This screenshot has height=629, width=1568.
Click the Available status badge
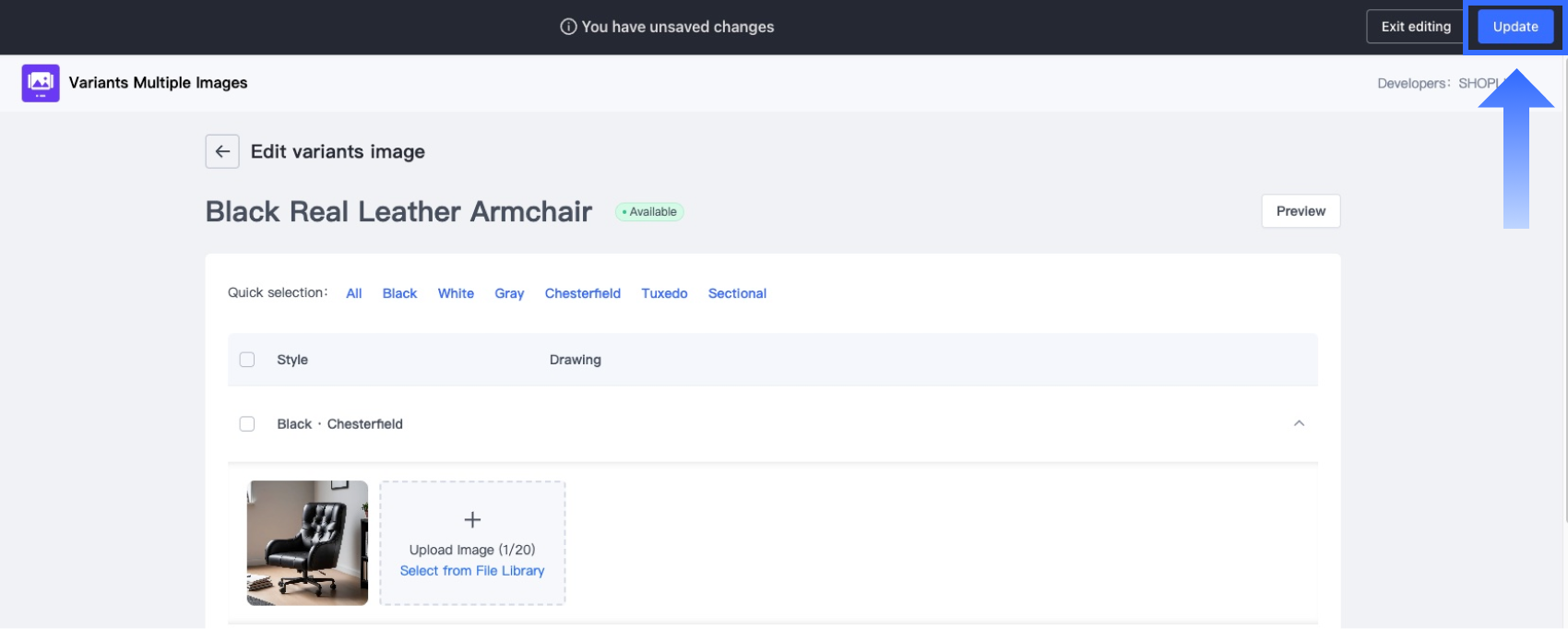(x=649, y=212)
